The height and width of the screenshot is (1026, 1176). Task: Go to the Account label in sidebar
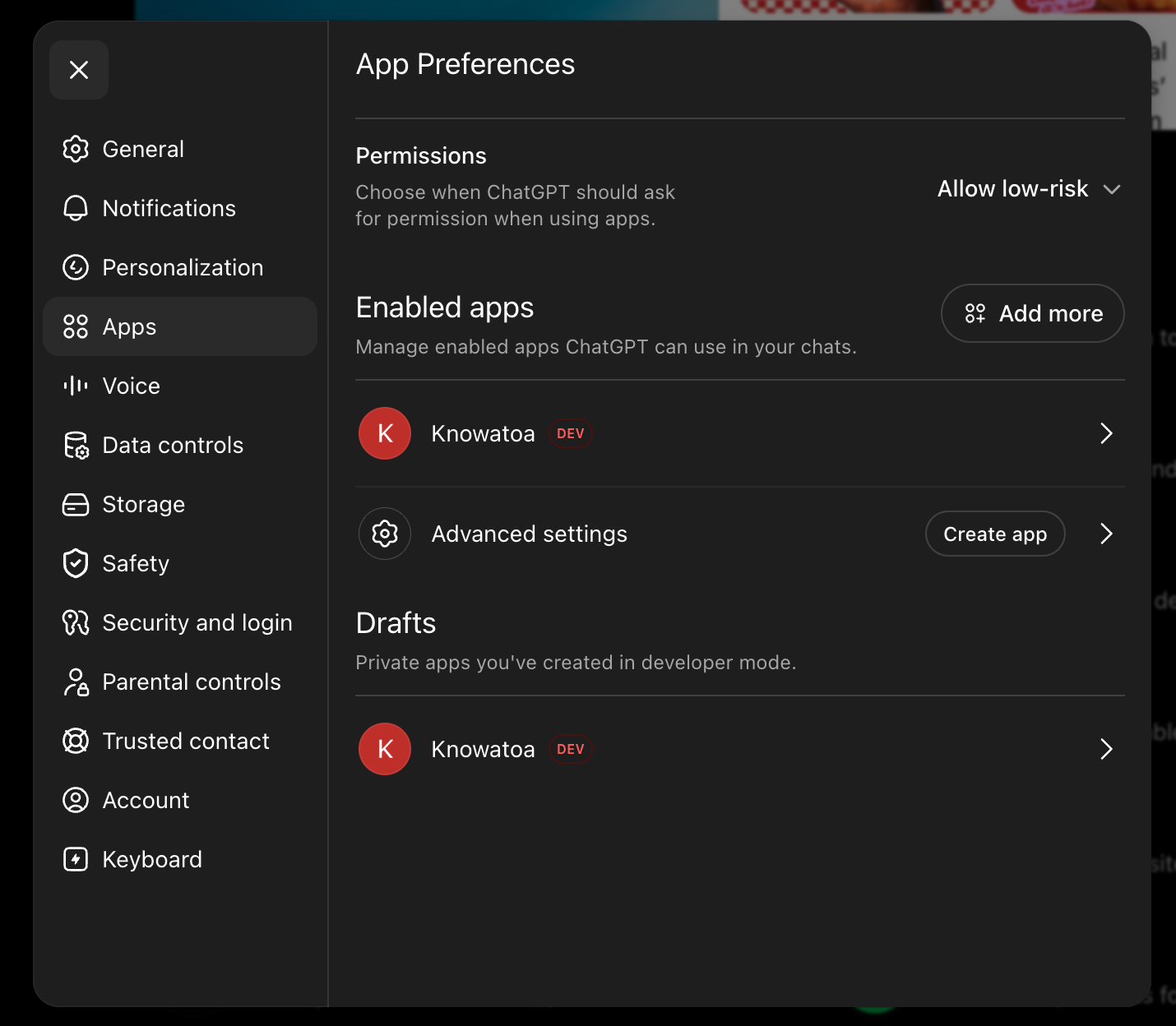point(146,800)
